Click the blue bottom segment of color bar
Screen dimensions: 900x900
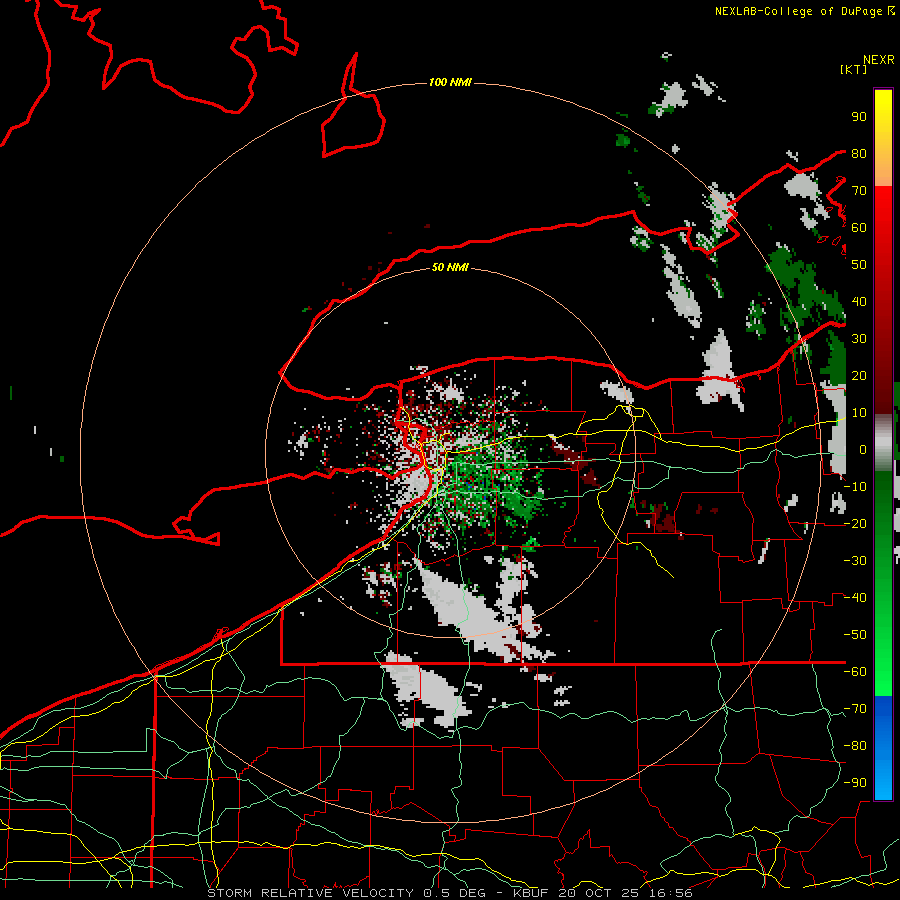point(883,748)
